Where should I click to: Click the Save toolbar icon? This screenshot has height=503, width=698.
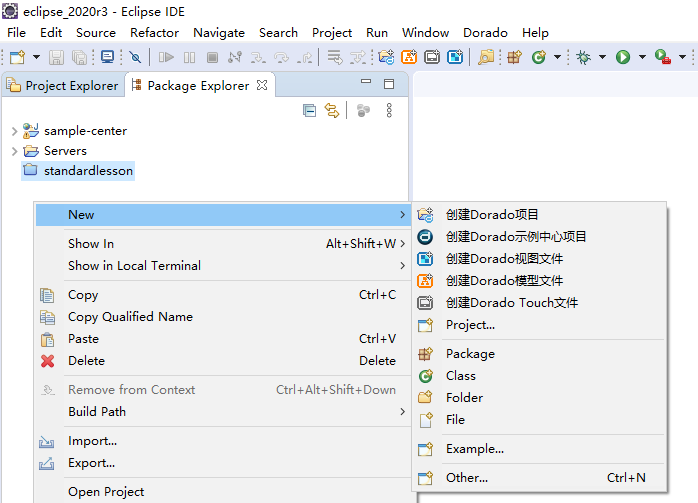pos(56,57)
